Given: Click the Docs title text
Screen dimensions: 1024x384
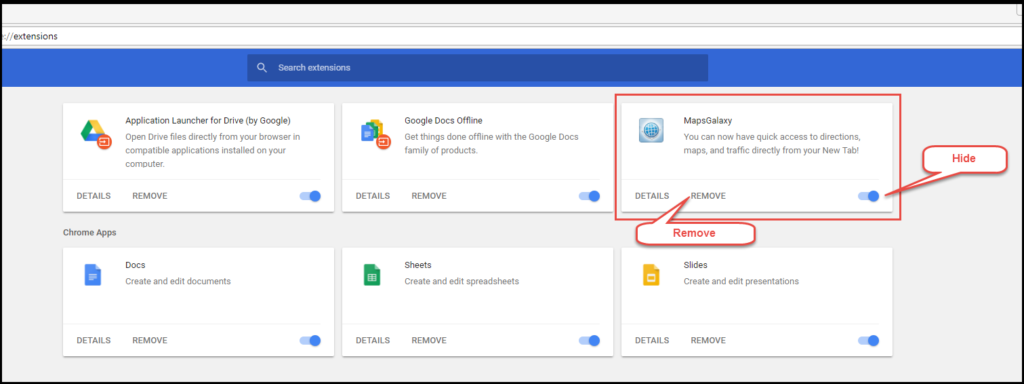Looking at the screenshot, I should pos(135,265).
